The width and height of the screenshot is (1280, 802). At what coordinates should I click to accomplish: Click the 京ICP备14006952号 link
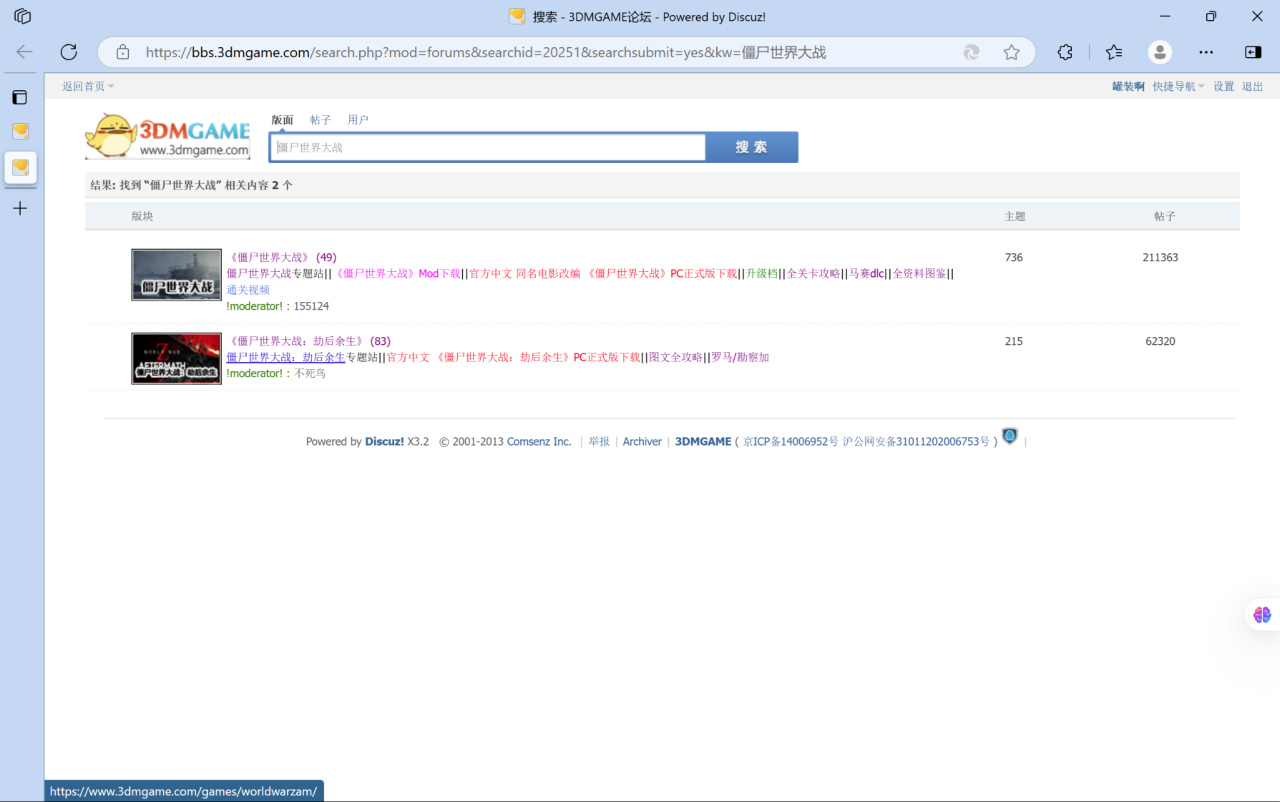point(790,442)
